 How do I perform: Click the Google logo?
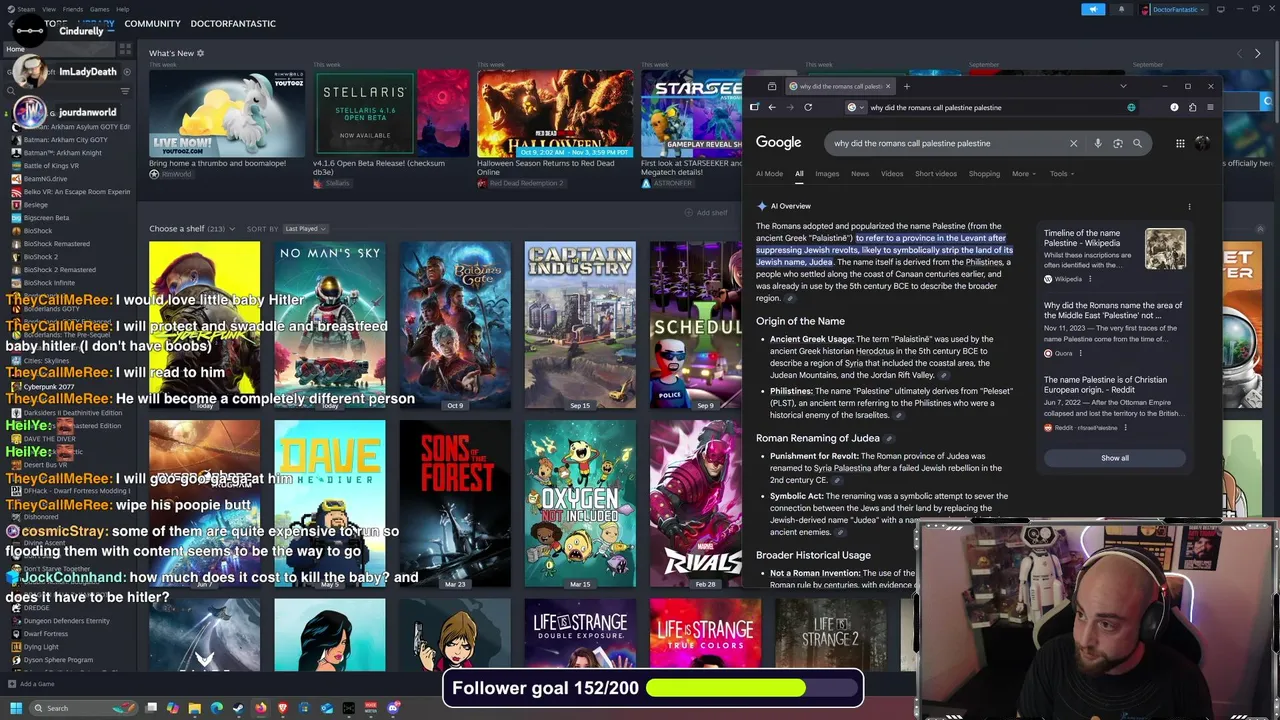click(778, 143)
